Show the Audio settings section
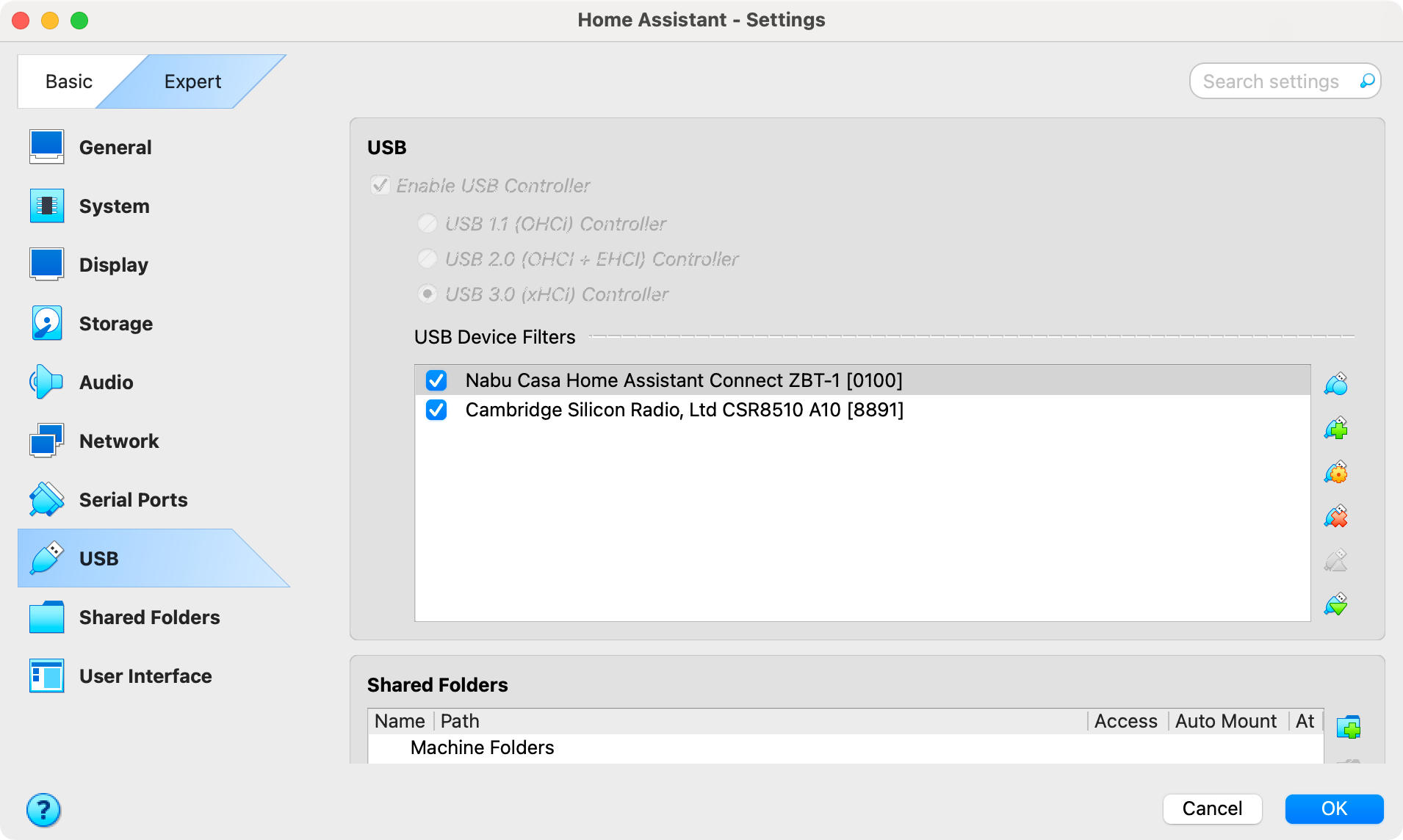Viewport: 1403px width, 840px height. point(106,383)
